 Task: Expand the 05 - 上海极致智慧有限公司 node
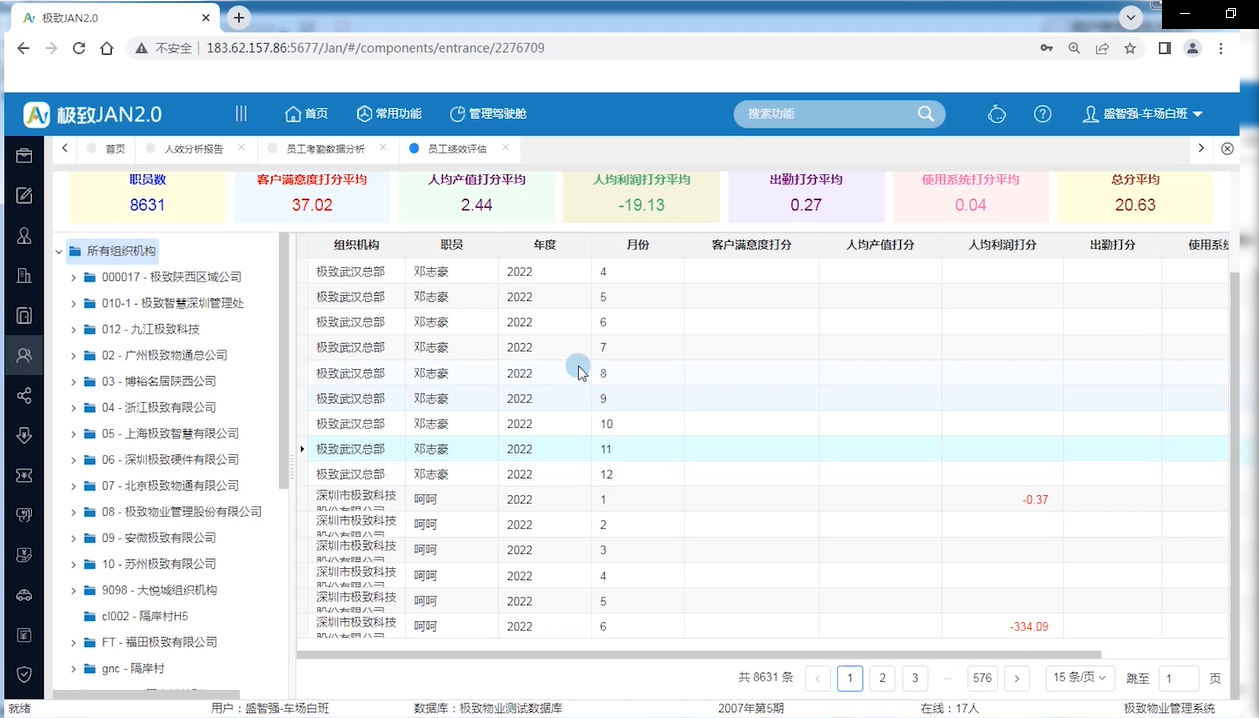tap(74, 434)
